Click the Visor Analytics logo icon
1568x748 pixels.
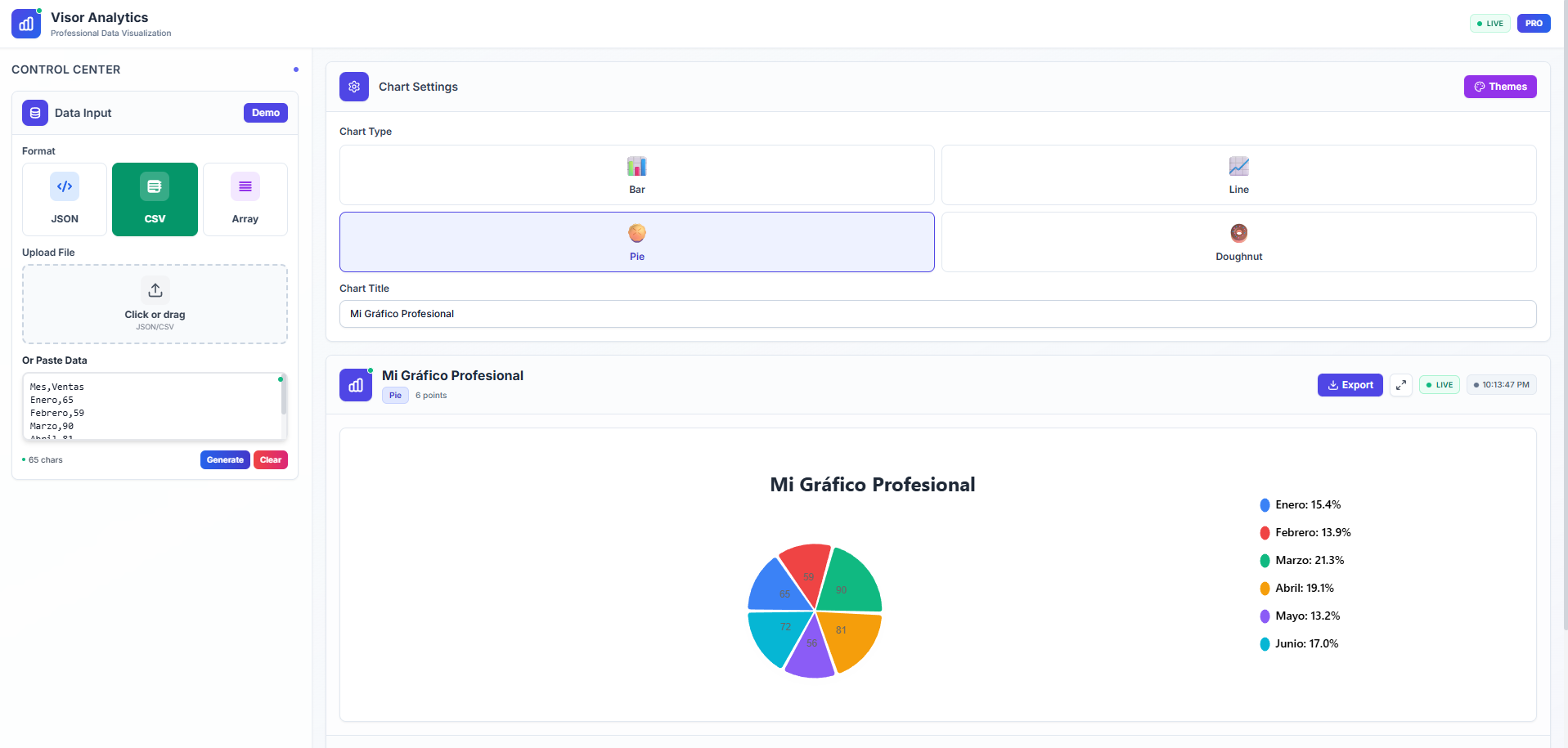pyautogui.click(x=26, y=24)
